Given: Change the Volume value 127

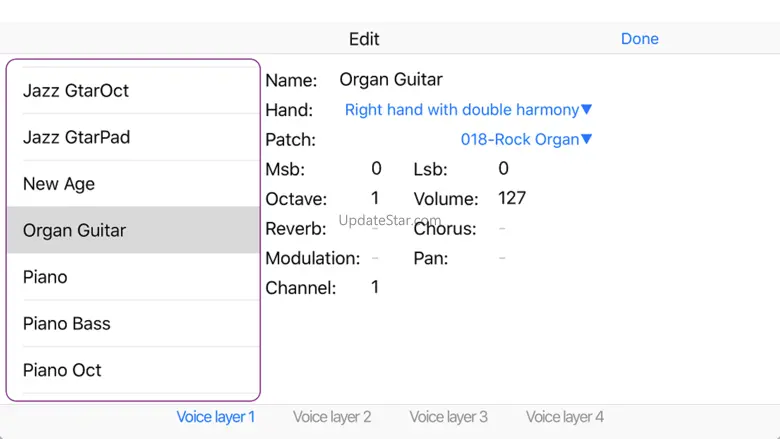Looking at the screenshot, I should (512, 198).
